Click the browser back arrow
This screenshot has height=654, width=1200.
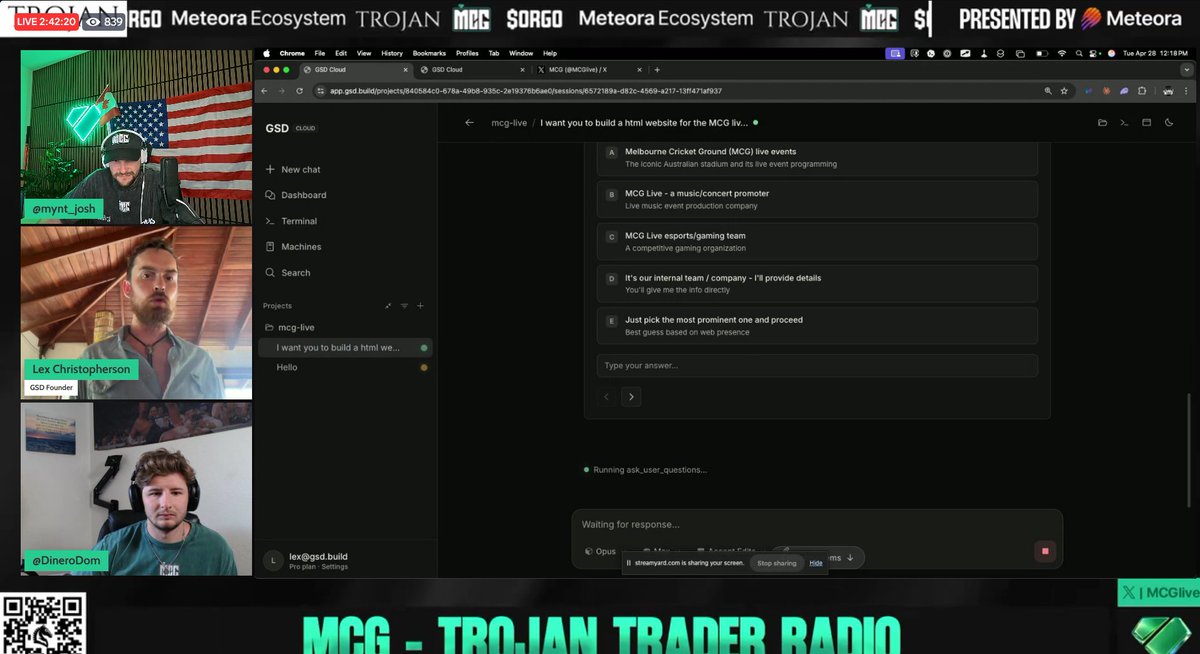point(265,90)
